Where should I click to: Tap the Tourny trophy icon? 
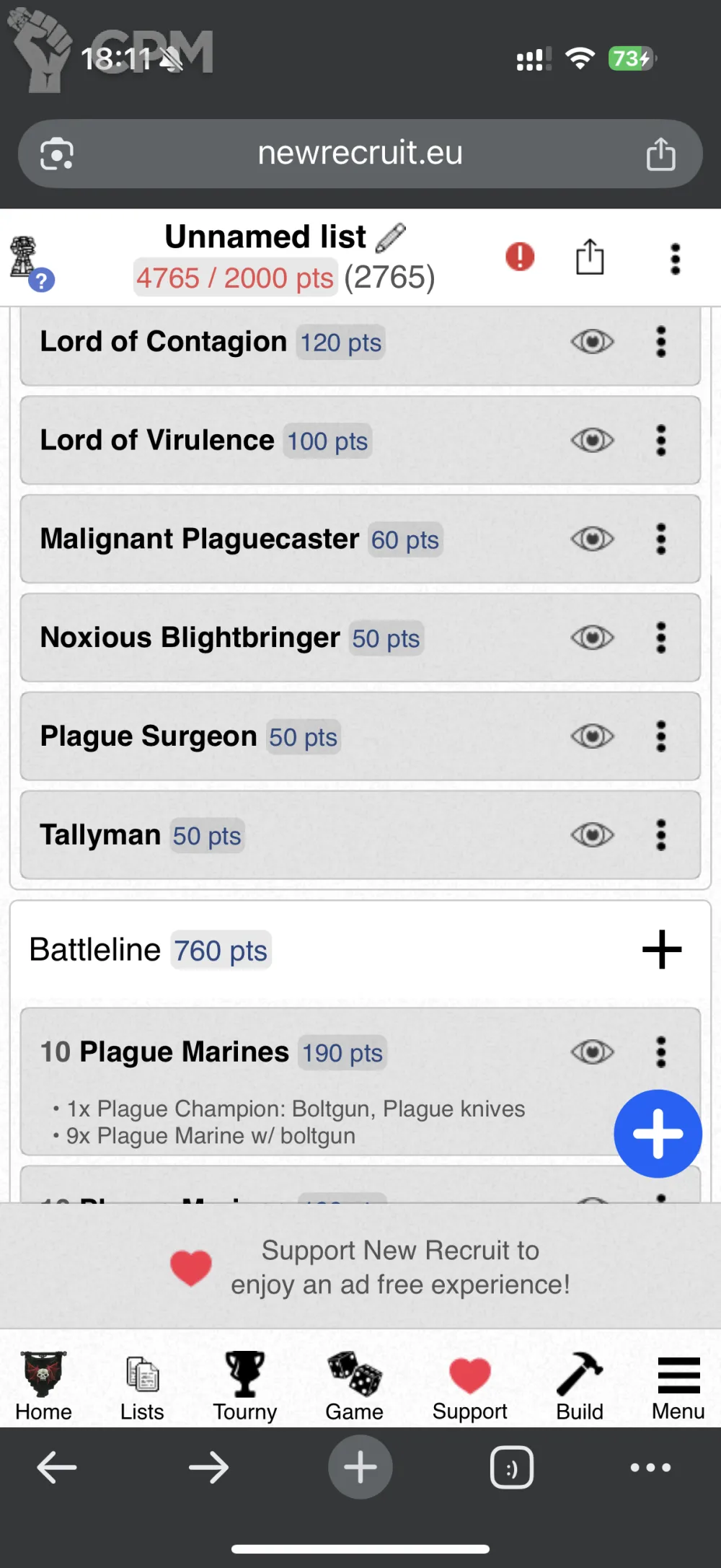(245, 1374)
